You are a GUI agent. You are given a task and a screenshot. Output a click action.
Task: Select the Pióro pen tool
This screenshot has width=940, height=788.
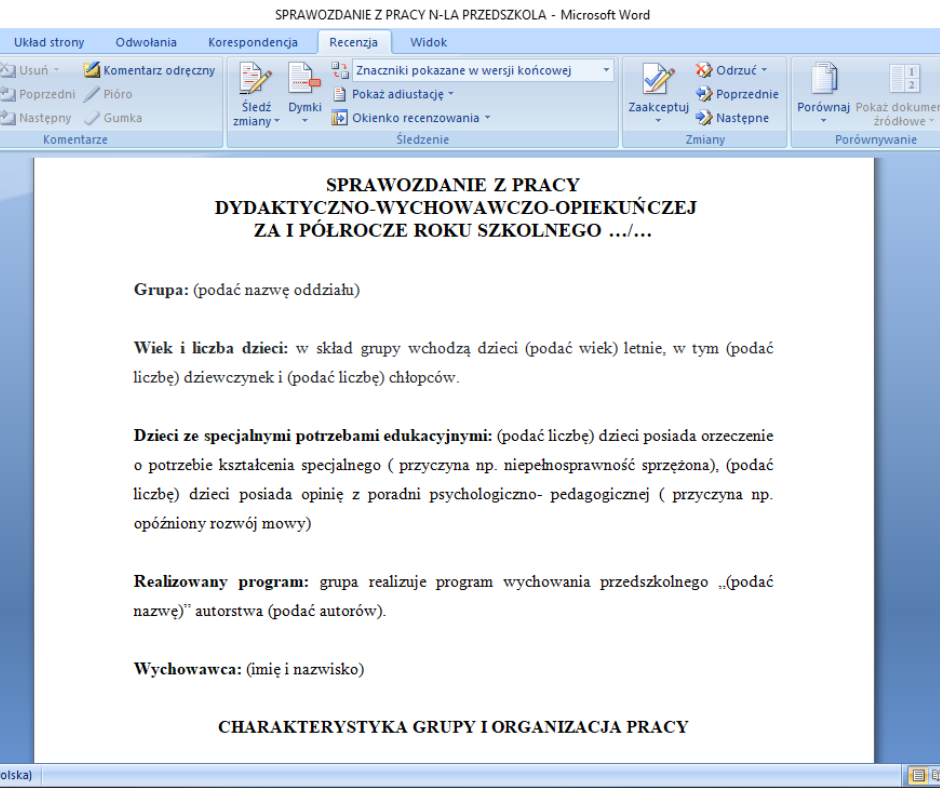(92, 94)
